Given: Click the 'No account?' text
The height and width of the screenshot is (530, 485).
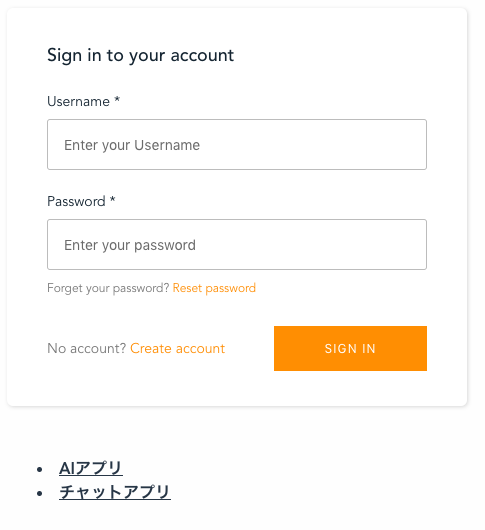Looking at the screenshot, I should pos(87,348).
